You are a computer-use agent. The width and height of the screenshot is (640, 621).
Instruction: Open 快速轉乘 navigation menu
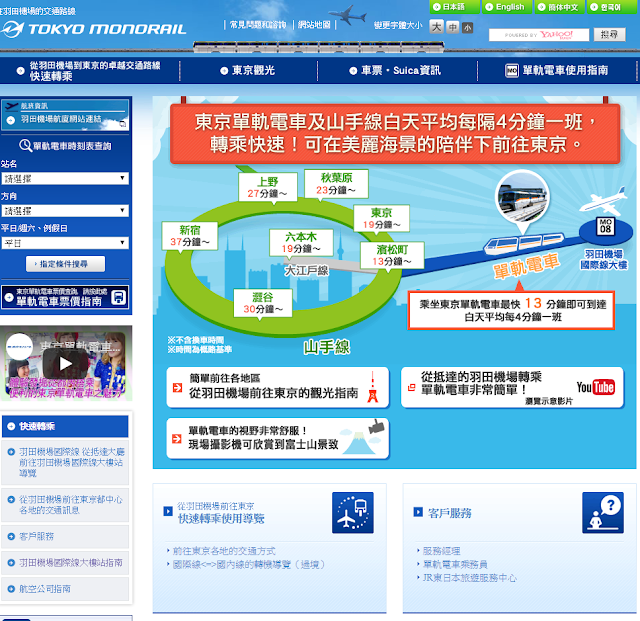(89, 71)
